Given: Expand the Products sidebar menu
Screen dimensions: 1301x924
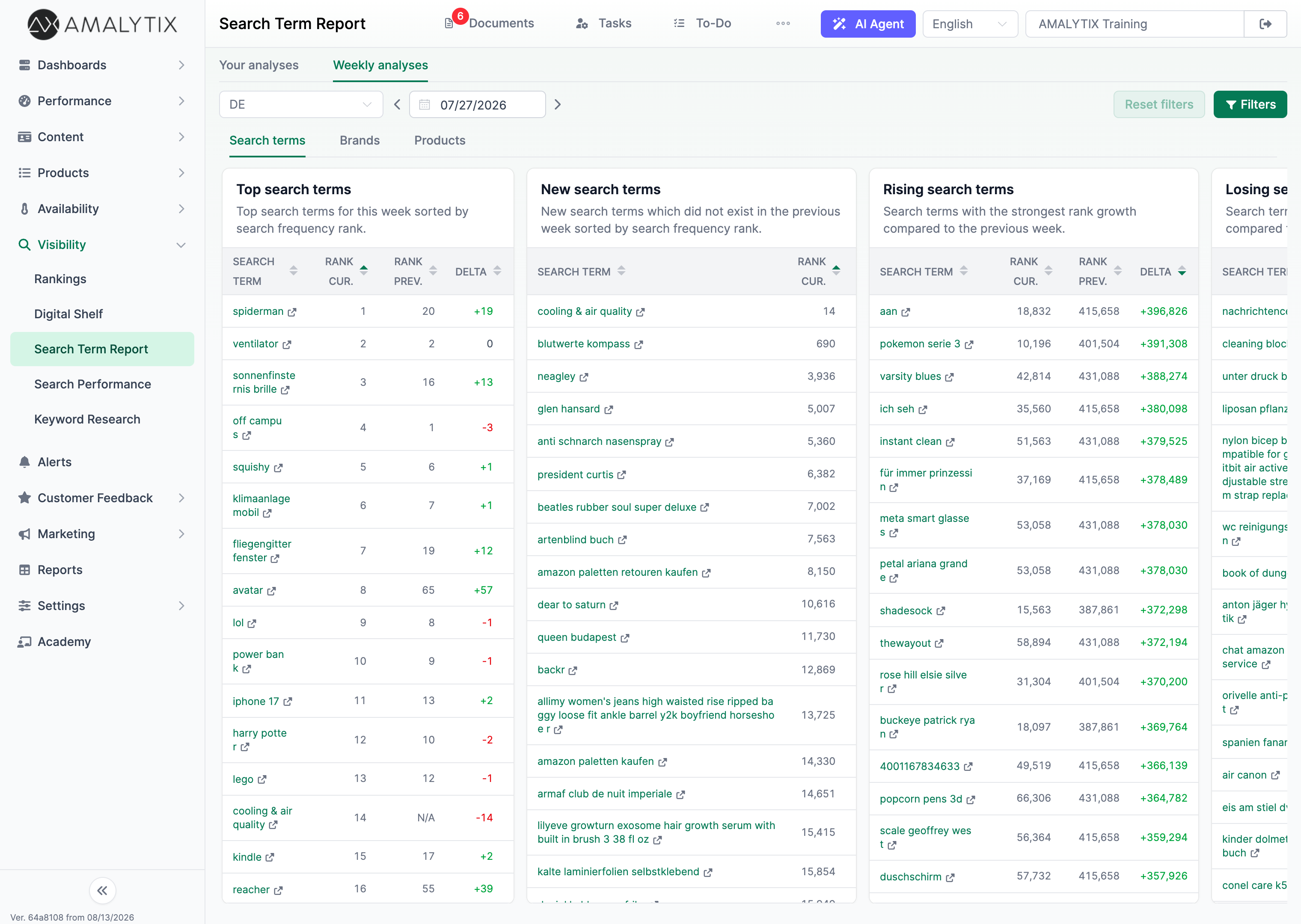Looking at the screenshot, I should click(102, 172).
